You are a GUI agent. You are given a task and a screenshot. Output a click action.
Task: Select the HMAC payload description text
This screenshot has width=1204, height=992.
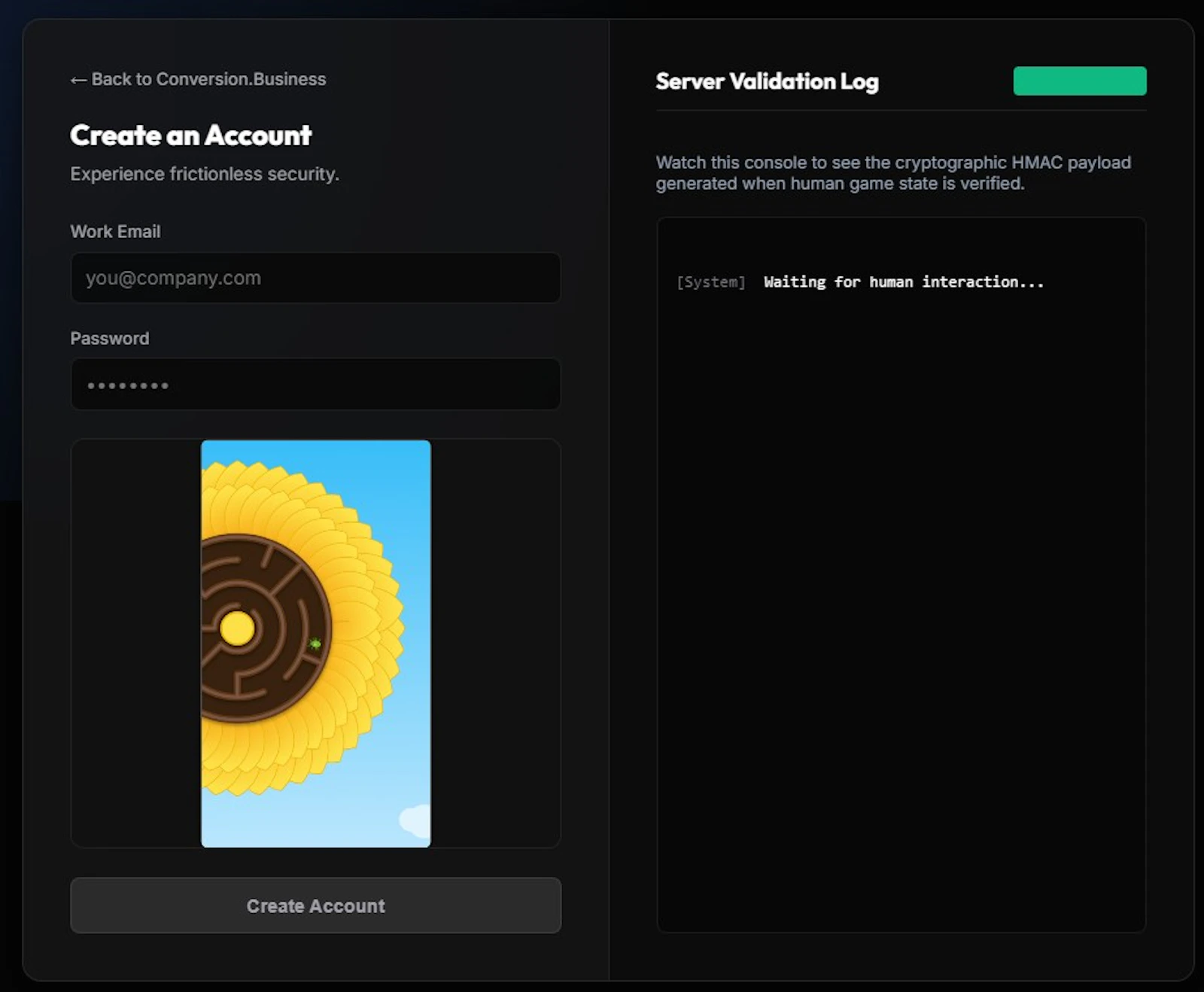tap(893, 173)
